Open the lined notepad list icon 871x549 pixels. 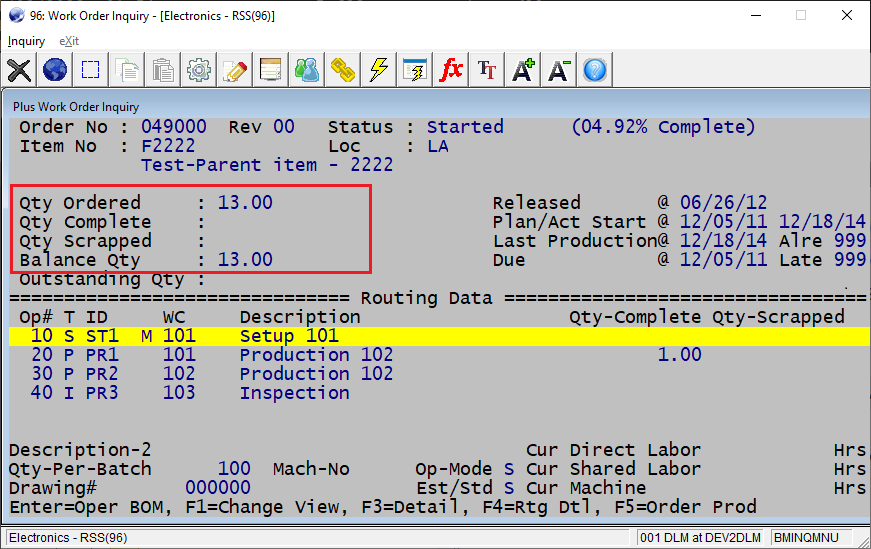[271, 70]
